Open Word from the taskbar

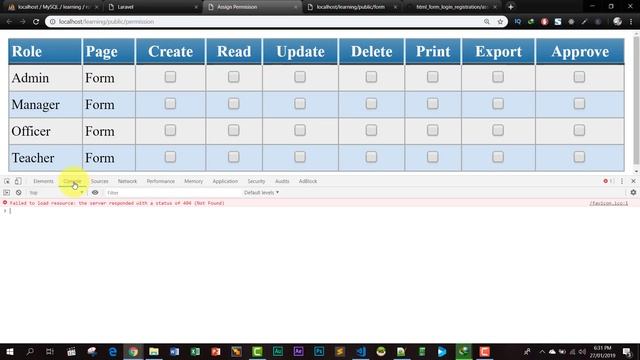click(x=174, y=351)
